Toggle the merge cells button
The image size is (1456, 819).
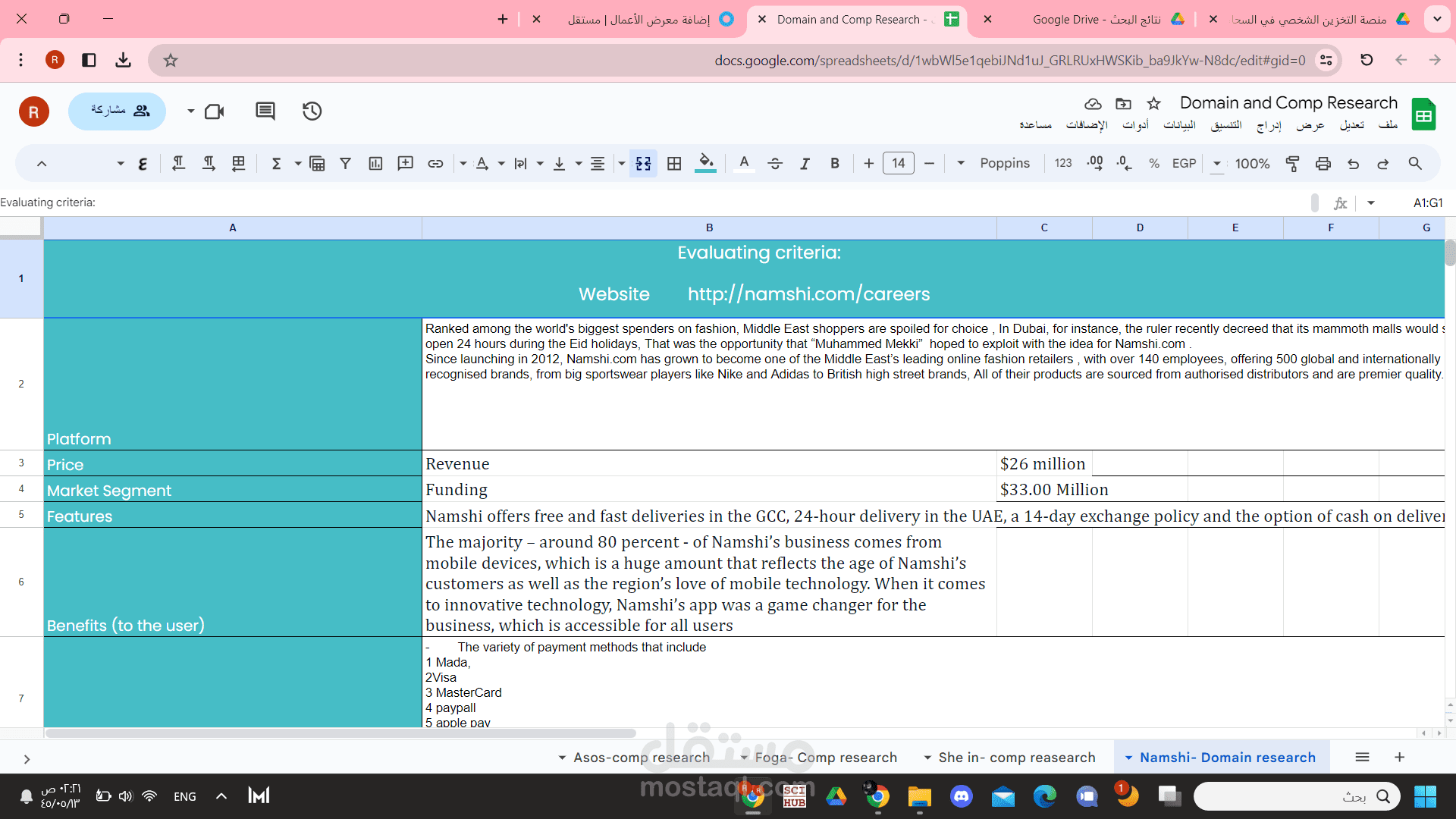(x=644, y=163)
